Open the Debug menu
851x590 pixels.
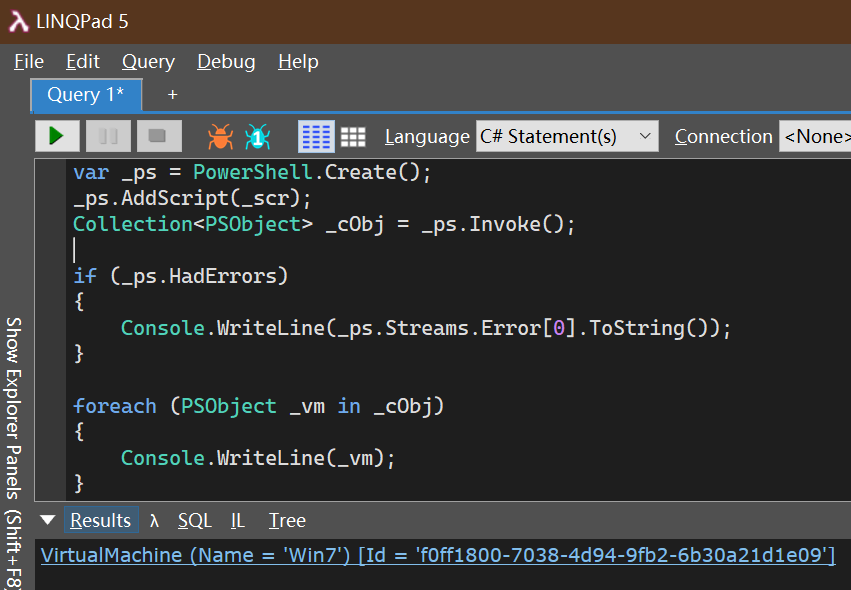[x=225, y=61]
